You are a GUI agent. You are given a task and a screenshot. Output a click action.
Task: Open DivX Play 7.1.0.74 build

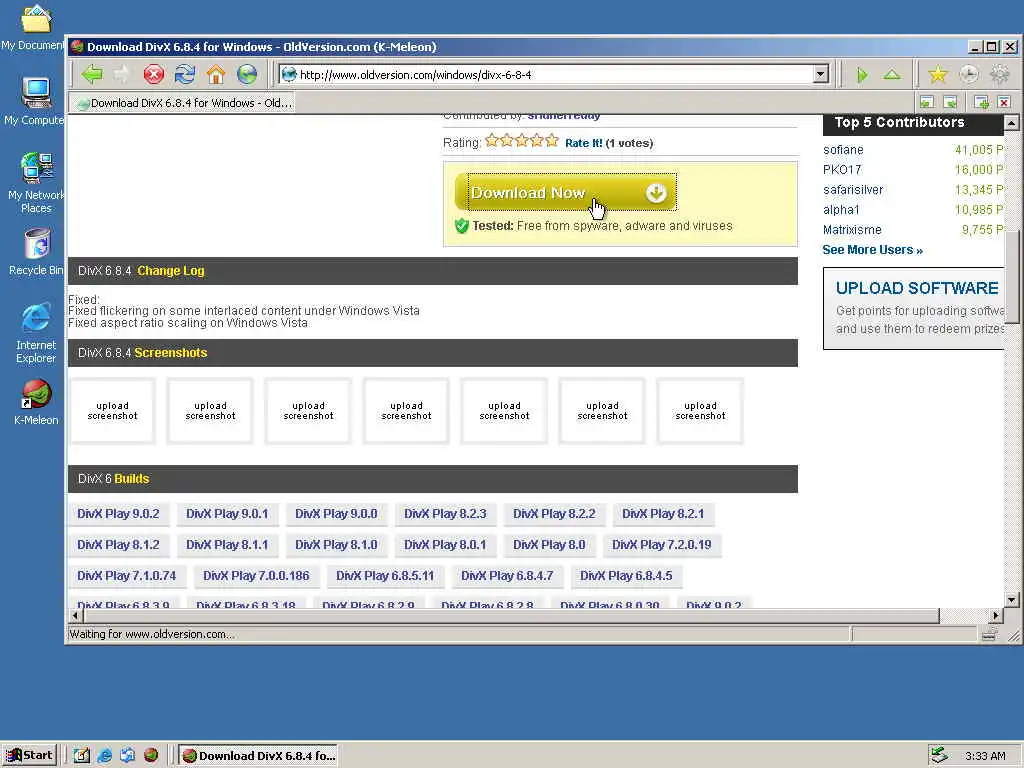127,576
